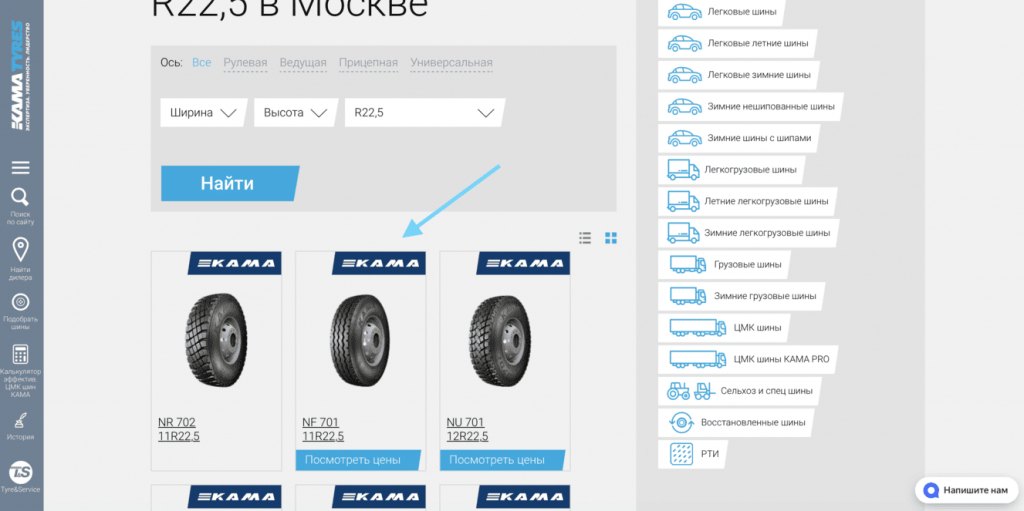
Task: Select the Рулевая axle filter
Action: click(x=246, y=63)
